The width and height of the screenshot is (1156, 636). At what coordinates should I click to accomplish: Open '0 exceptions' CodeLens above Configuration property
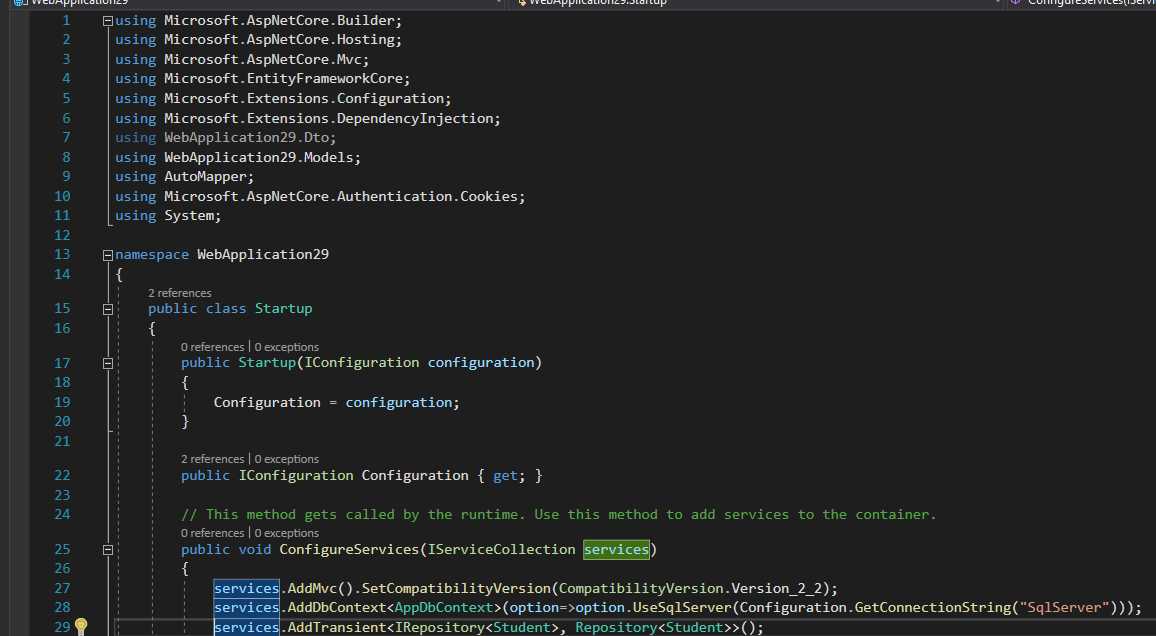pyautogui.click(x=287, y=458)
